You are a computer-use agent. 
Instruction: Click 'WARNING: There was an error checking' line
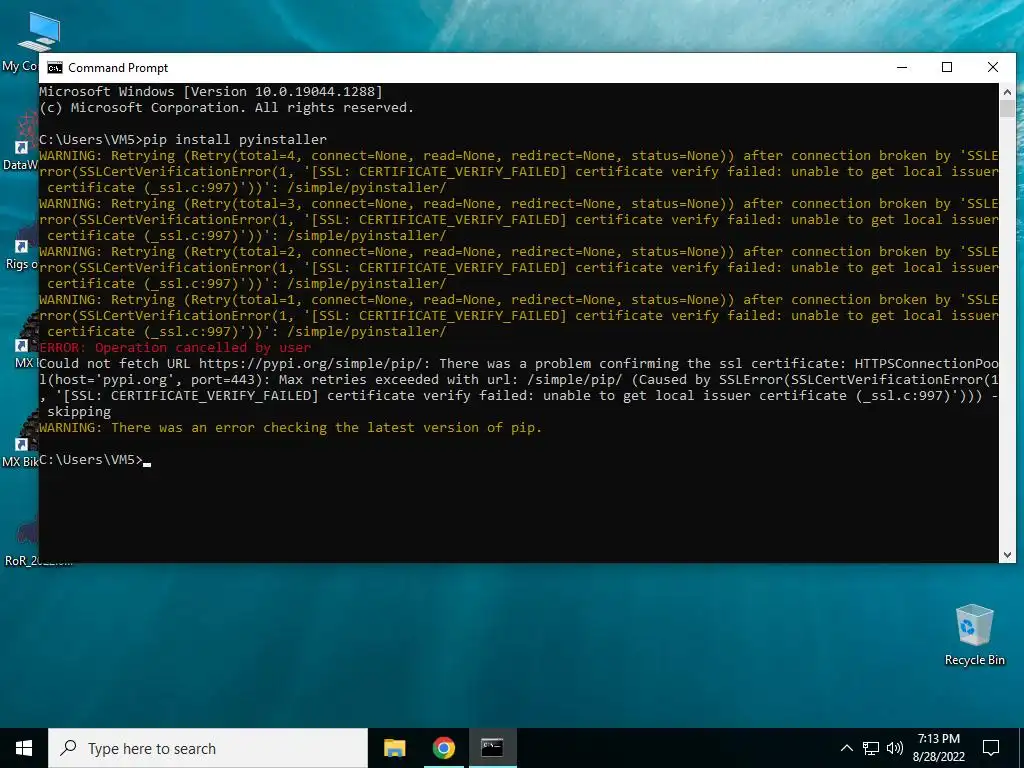click(291, 428)
